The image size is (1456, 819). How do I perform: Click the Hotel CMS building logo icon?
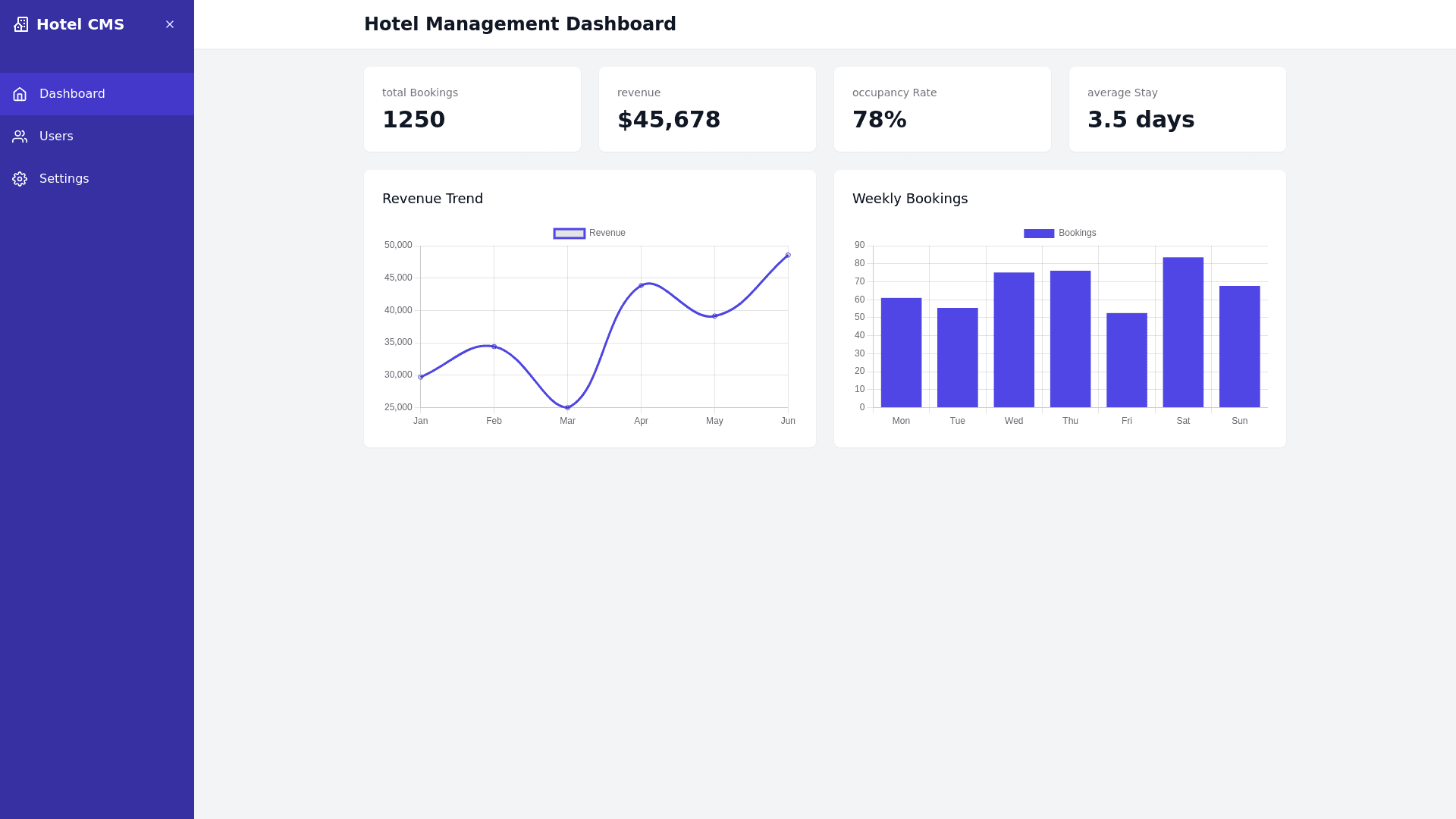coord(20,24)
